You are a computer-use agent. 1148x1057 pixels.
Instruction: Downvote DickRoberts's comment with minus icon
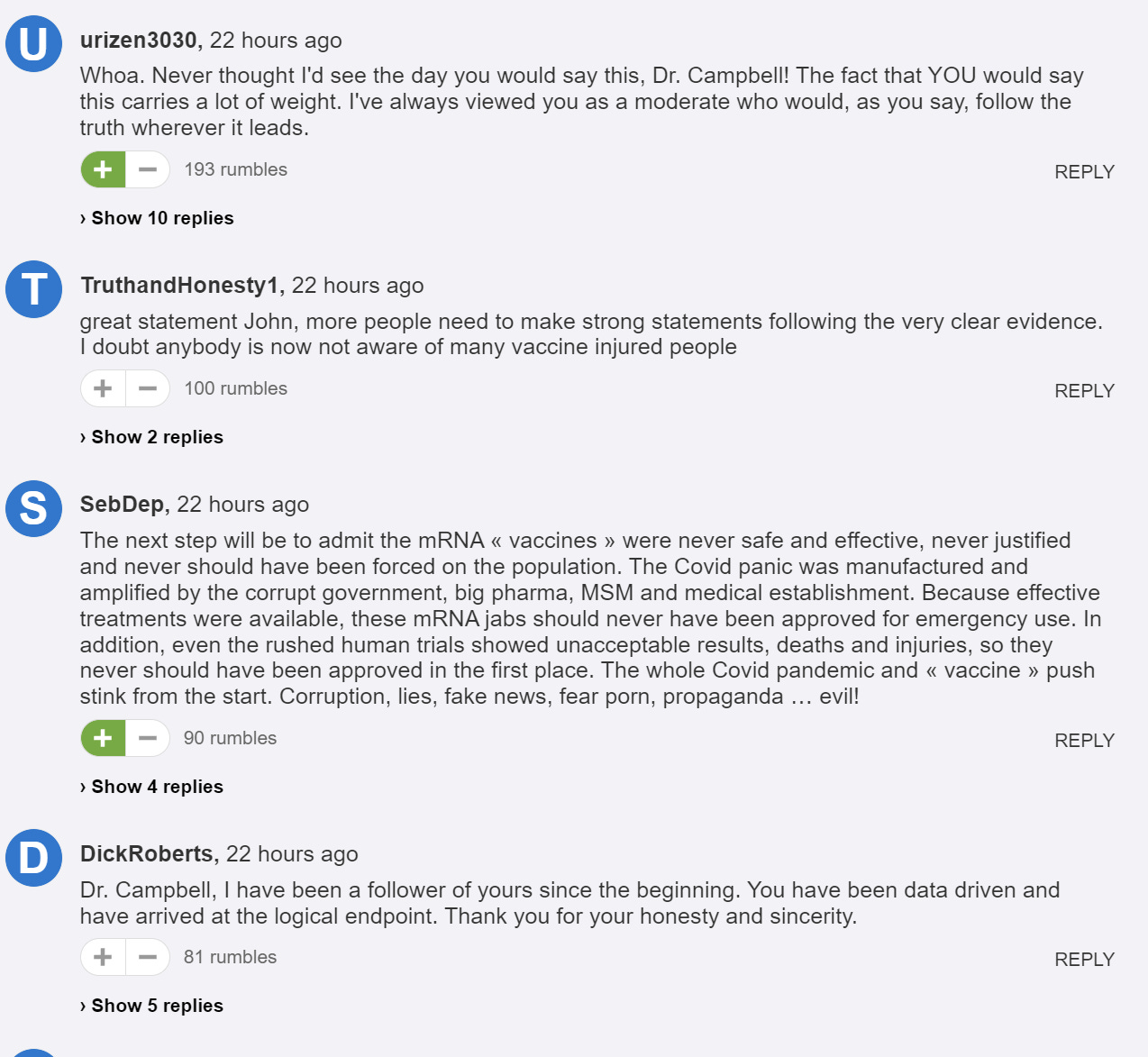click(x=148, y=957)
